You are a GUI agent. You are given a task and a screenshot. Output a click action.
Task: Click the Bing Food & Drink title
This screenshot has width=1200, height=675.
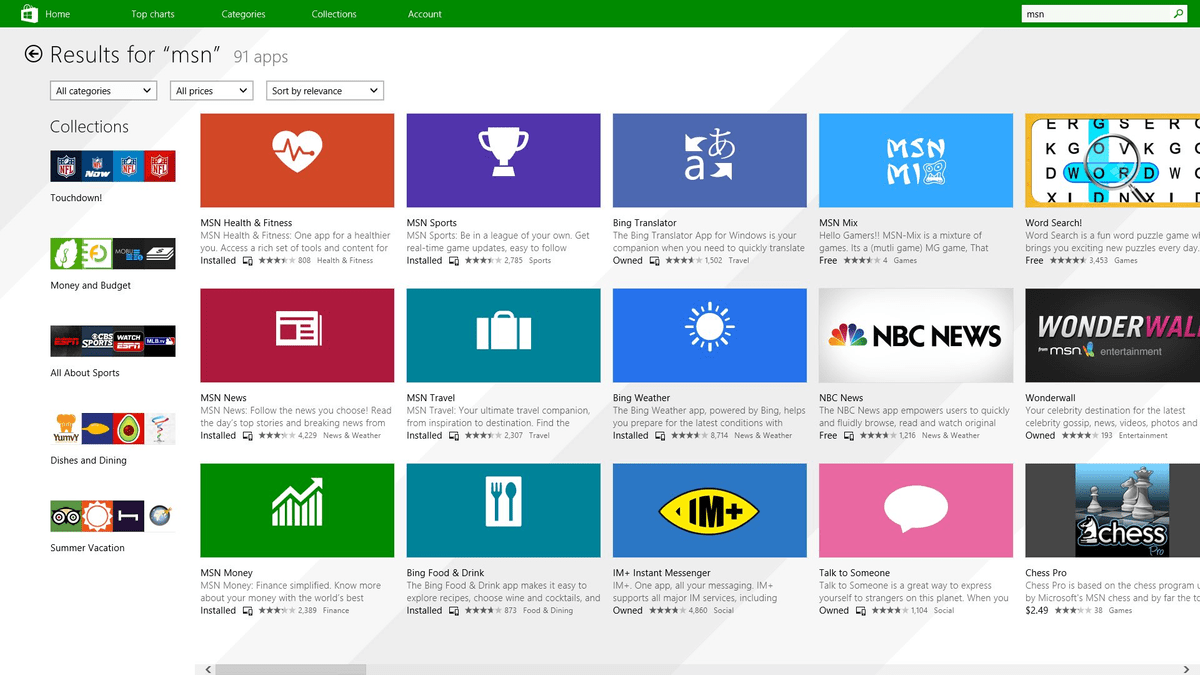pos(446,573)
